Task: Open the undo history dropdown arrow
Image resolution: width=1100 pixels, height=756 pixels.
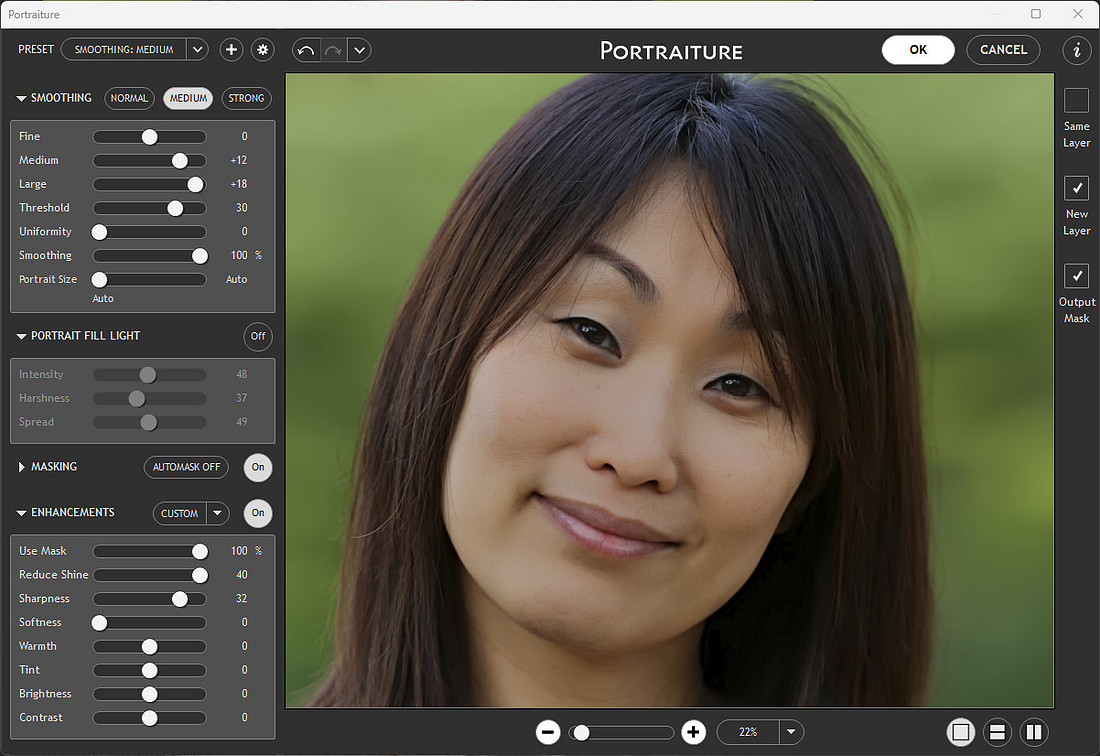Action: coord(359,50)
